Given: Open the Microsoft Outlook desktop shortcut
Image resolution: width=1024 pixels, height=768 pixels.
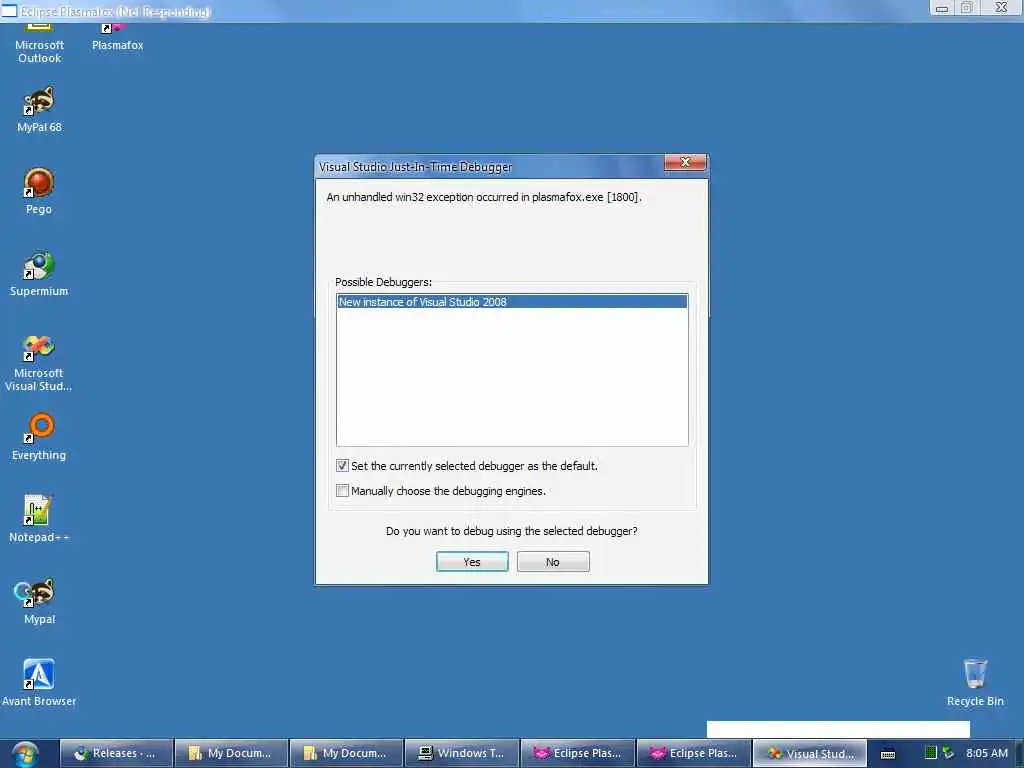Looking at the screenshot, I should tap(39, 43).
